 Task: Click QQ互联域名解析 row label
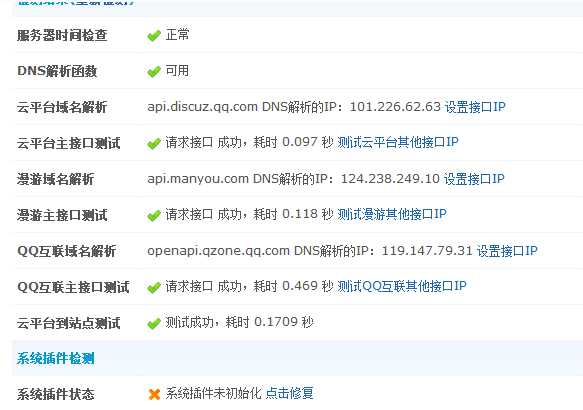tap(67, 251)
